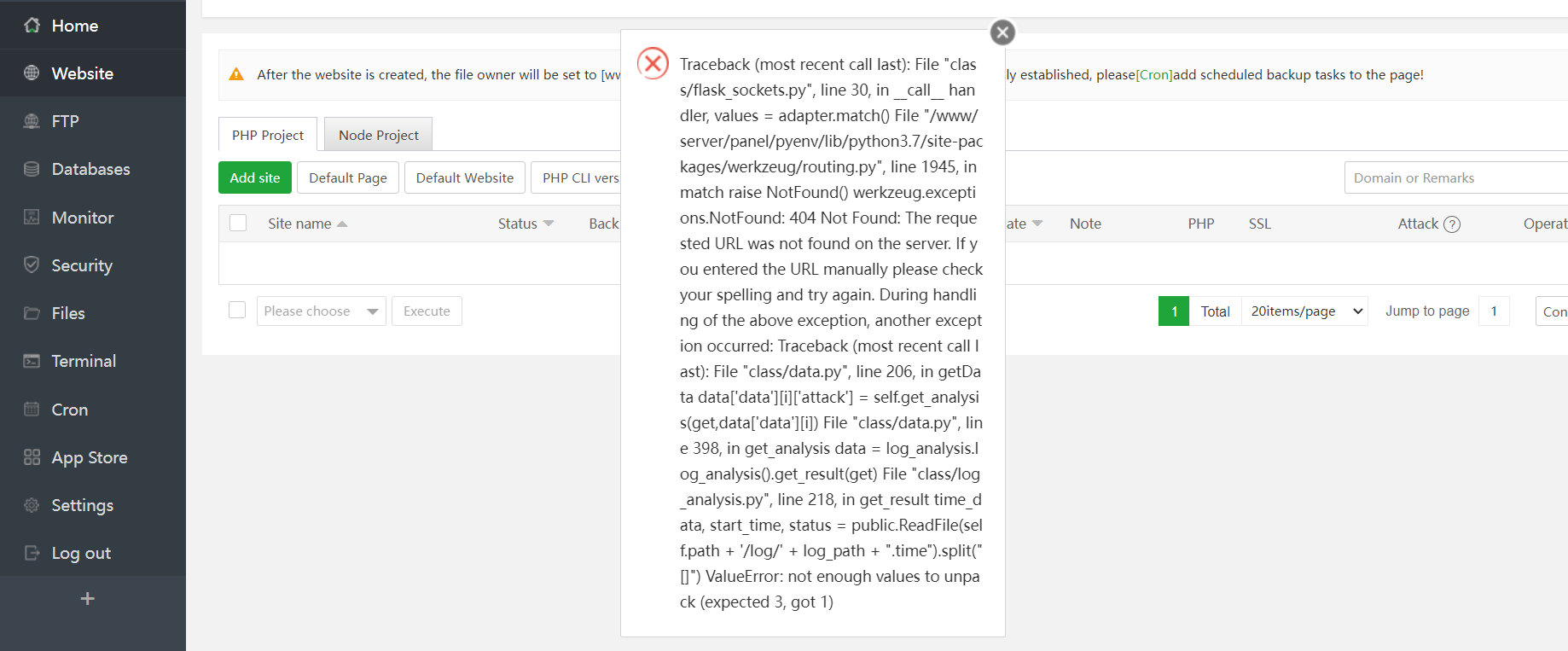Switch to the Node Project tab
Viewport: 1568px width, 651px height.
tap(378, 135)
